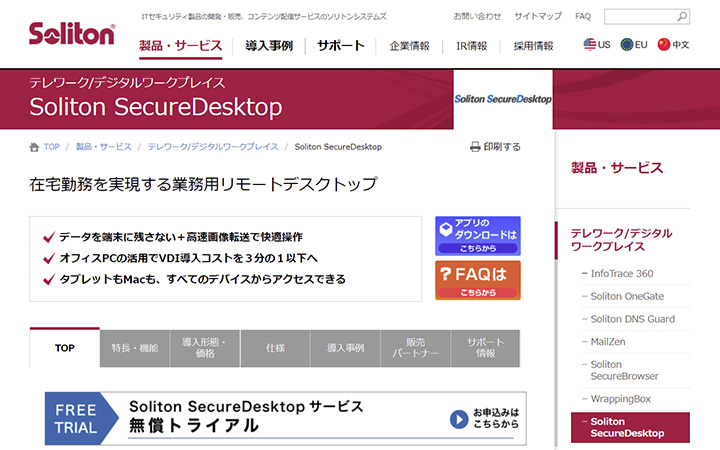Click the orange FAQ button
Image resolution: width=720 pixels, height=450 pixels.
[x=478, y=280]
